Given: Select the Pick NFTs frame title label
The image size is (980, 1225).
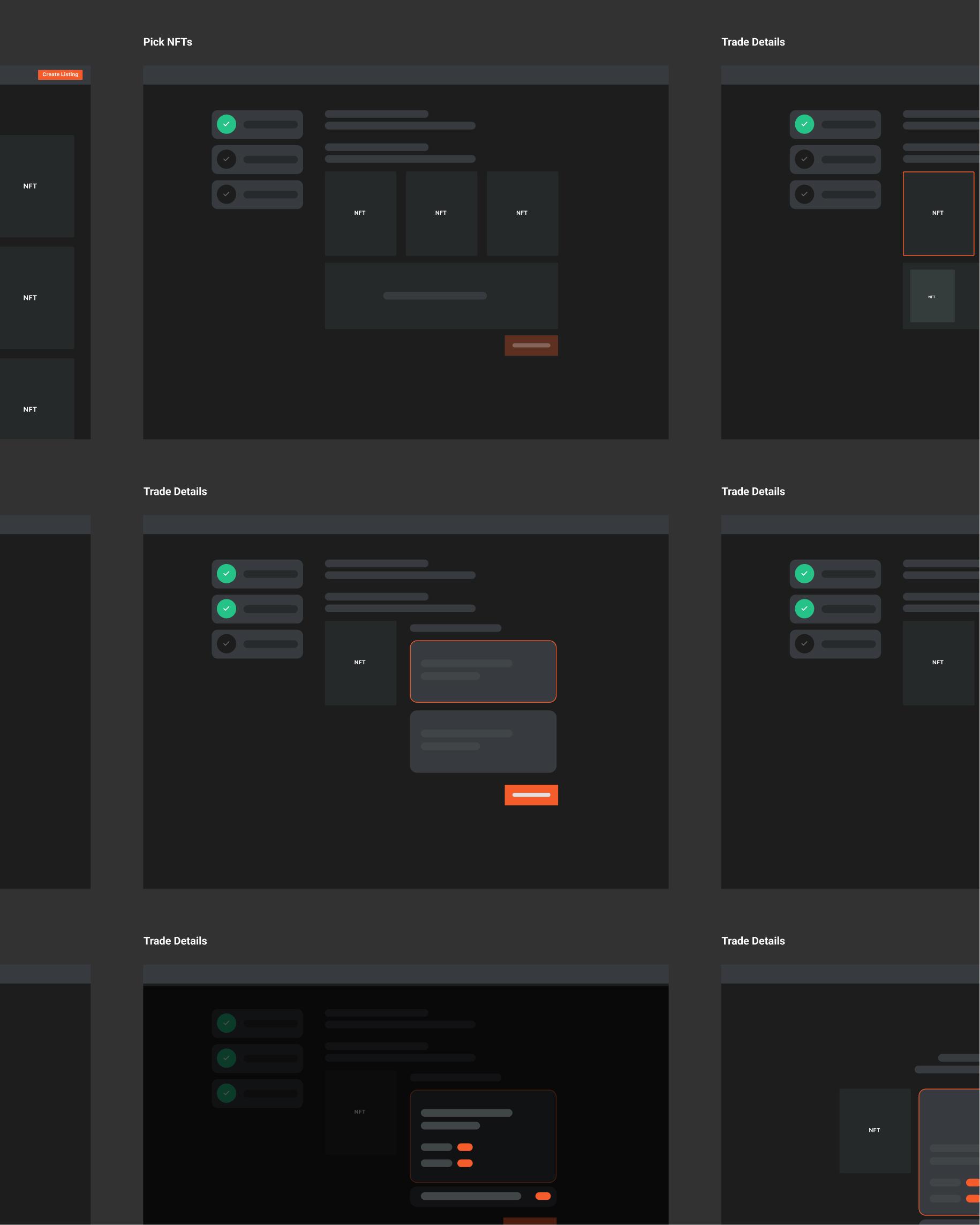Looking at the screenshot, I should (168, 42).
